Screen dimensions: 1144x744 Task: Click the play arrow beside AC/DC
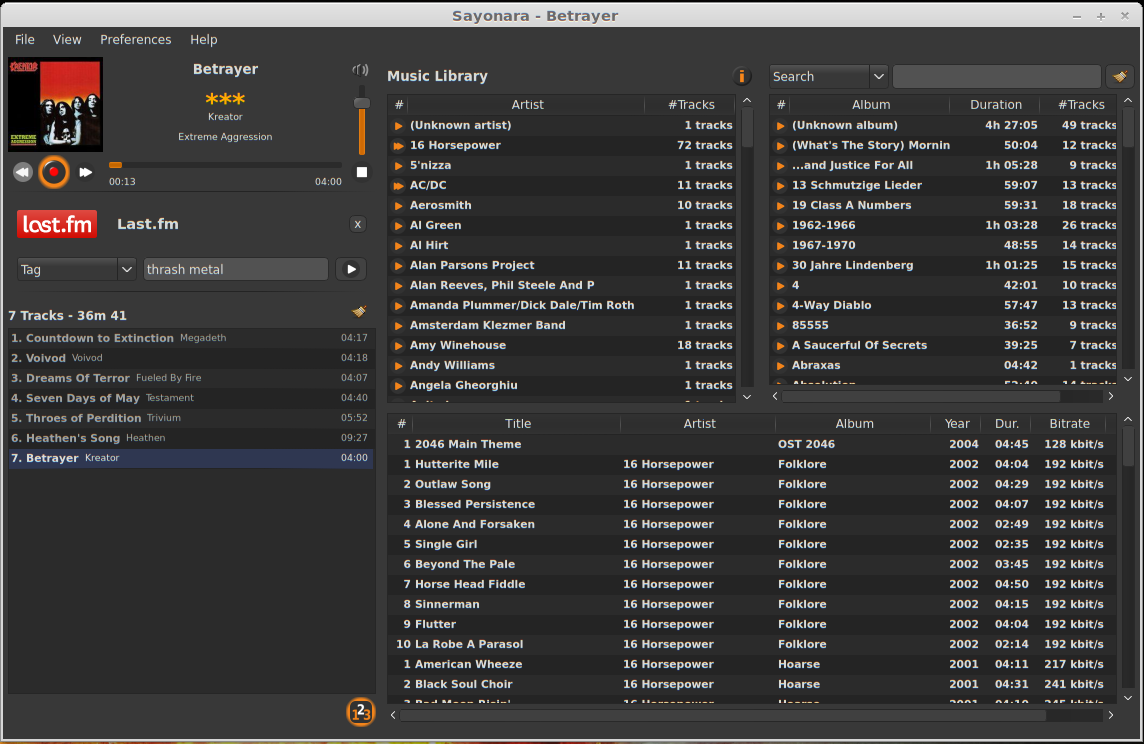(x=399, y=186)
